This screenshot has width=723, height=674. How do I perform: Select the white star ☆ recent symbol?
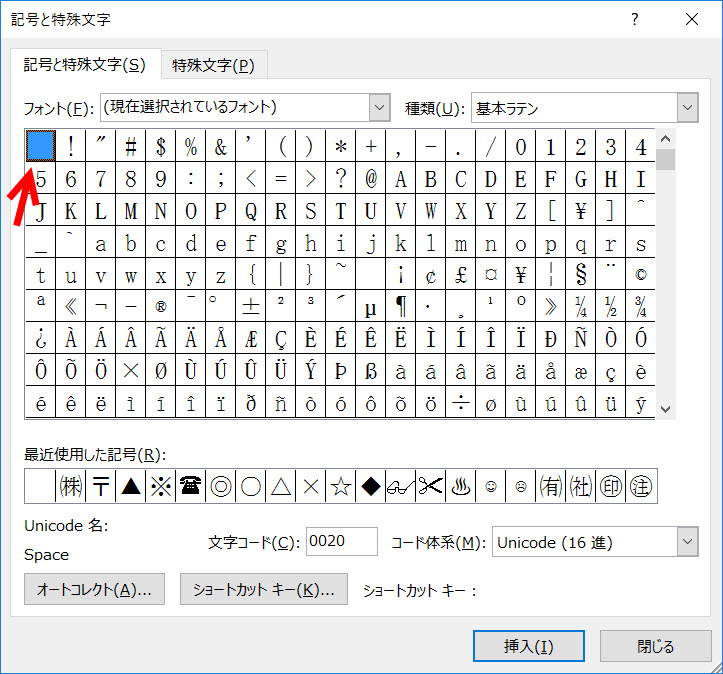click(x=340, y=486)
